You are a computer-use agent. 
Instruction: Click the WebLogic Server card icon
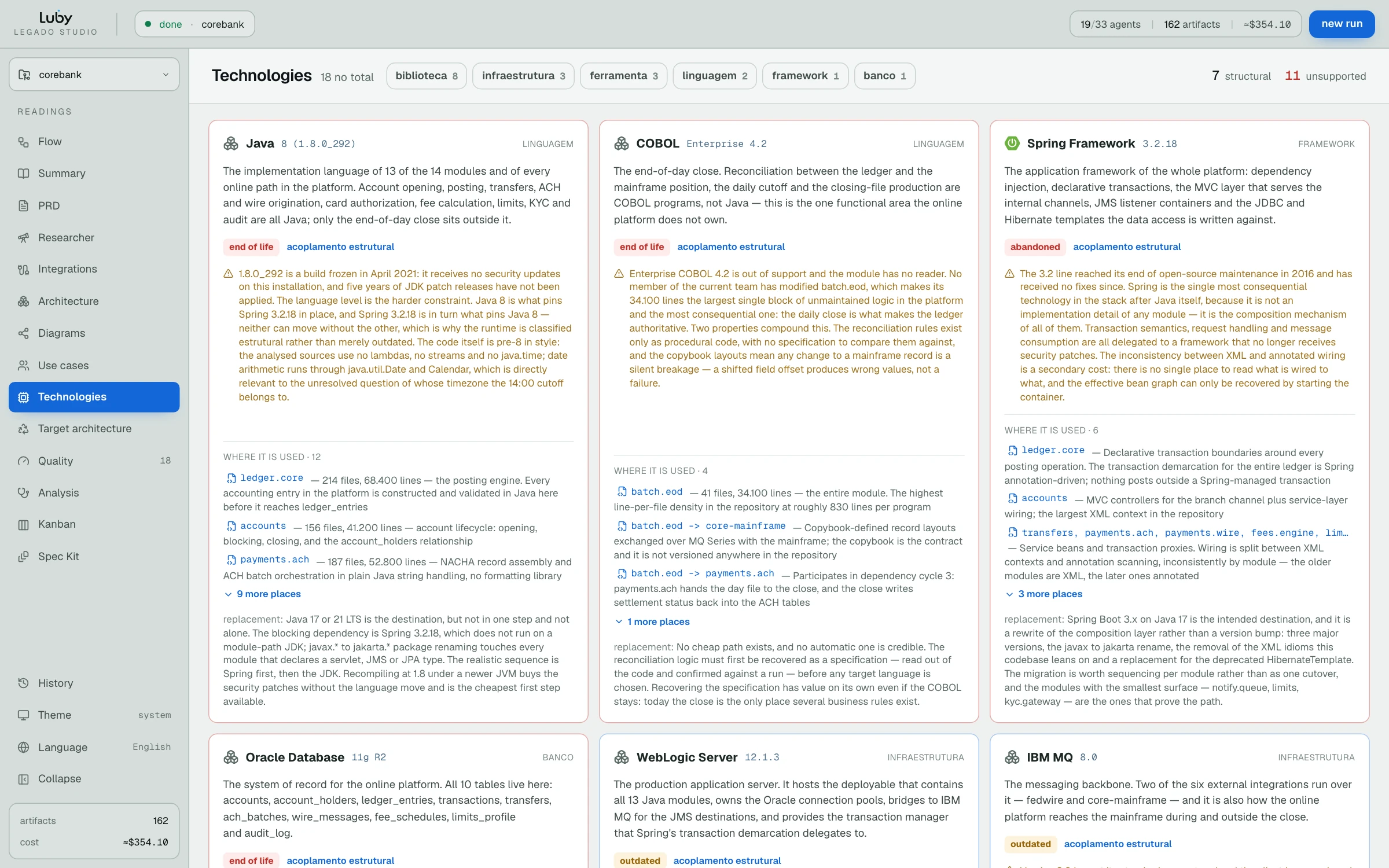pyautogui.click(x=622, y=757)
